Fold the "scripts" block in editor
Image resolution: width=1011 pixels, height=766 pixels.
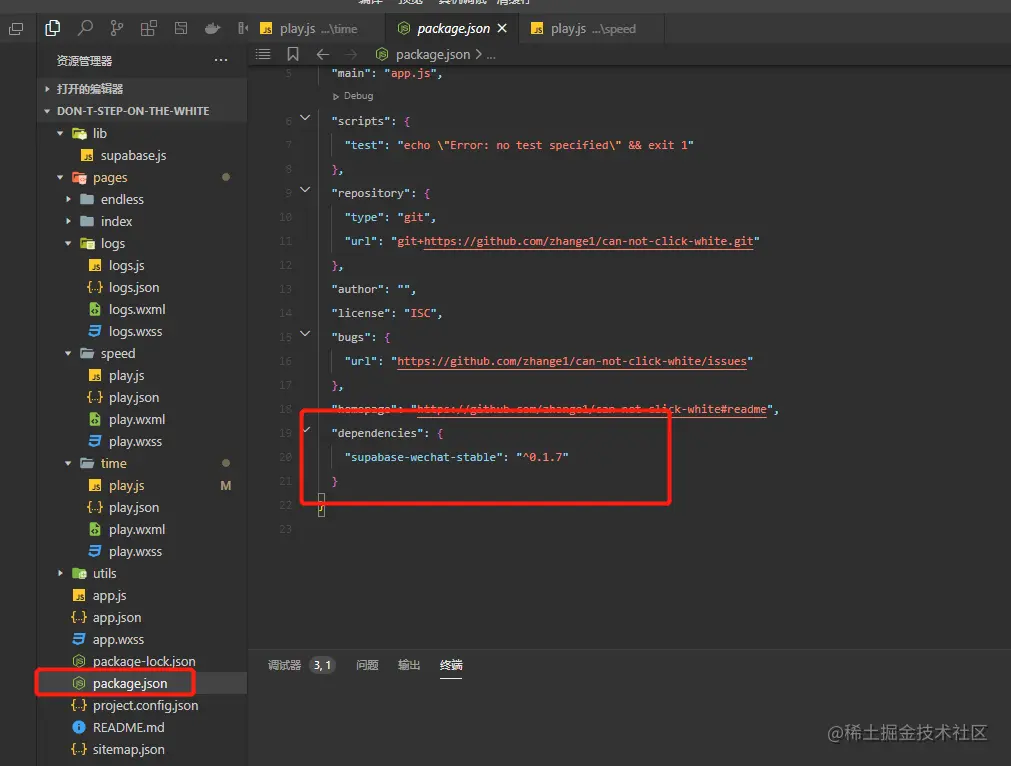306,117
